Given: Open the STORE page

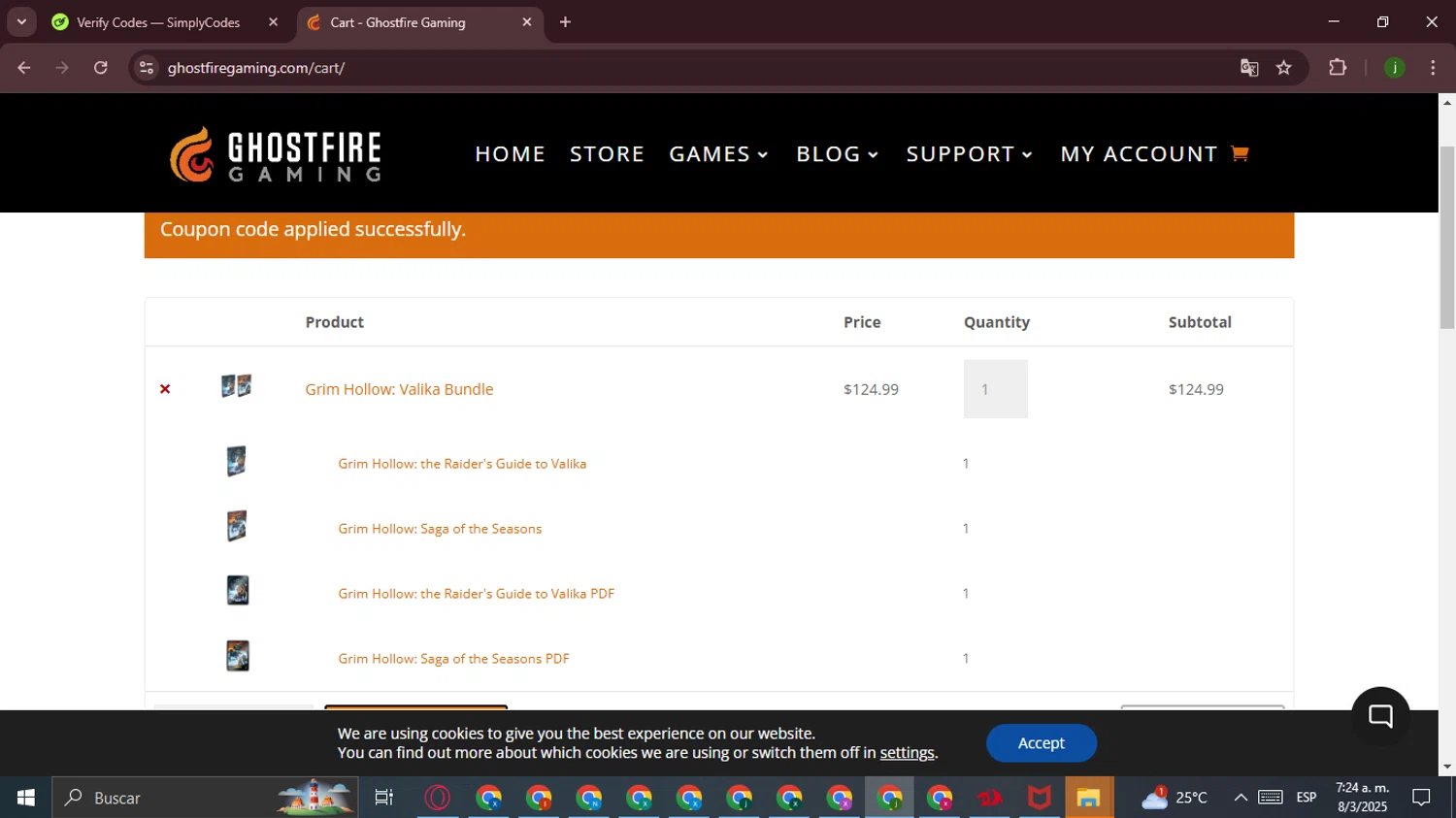Looking at the screenshot, I should click(x=608, y=154).
